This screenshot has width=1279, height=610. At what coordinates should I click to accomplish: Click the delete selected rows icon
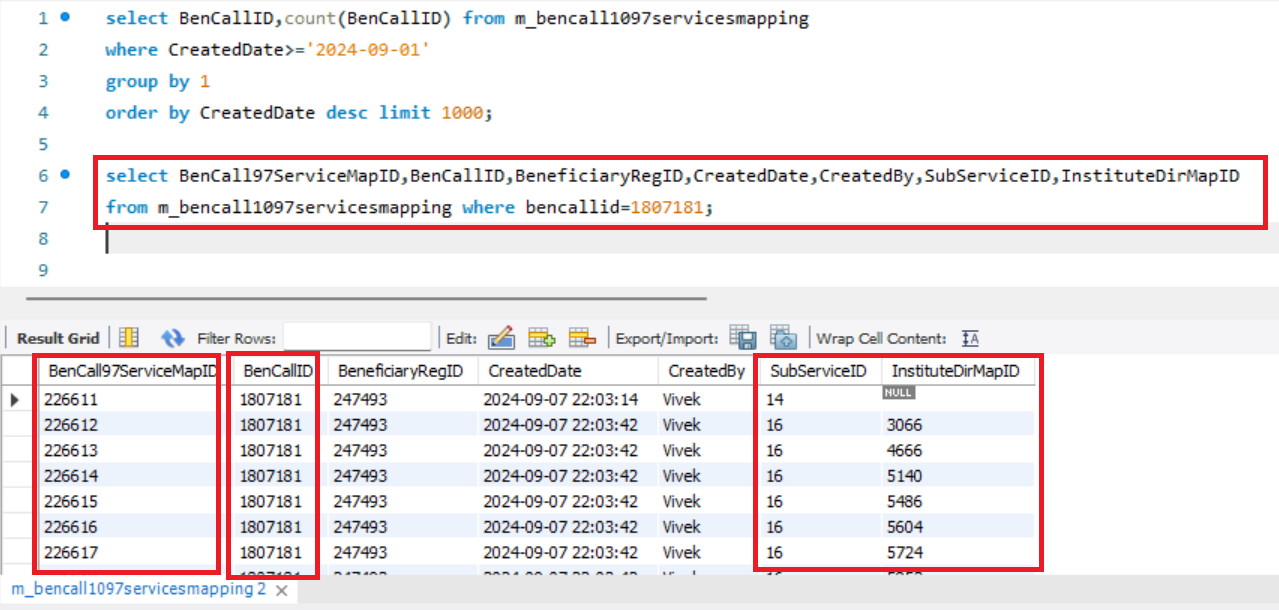pos(582,338)
